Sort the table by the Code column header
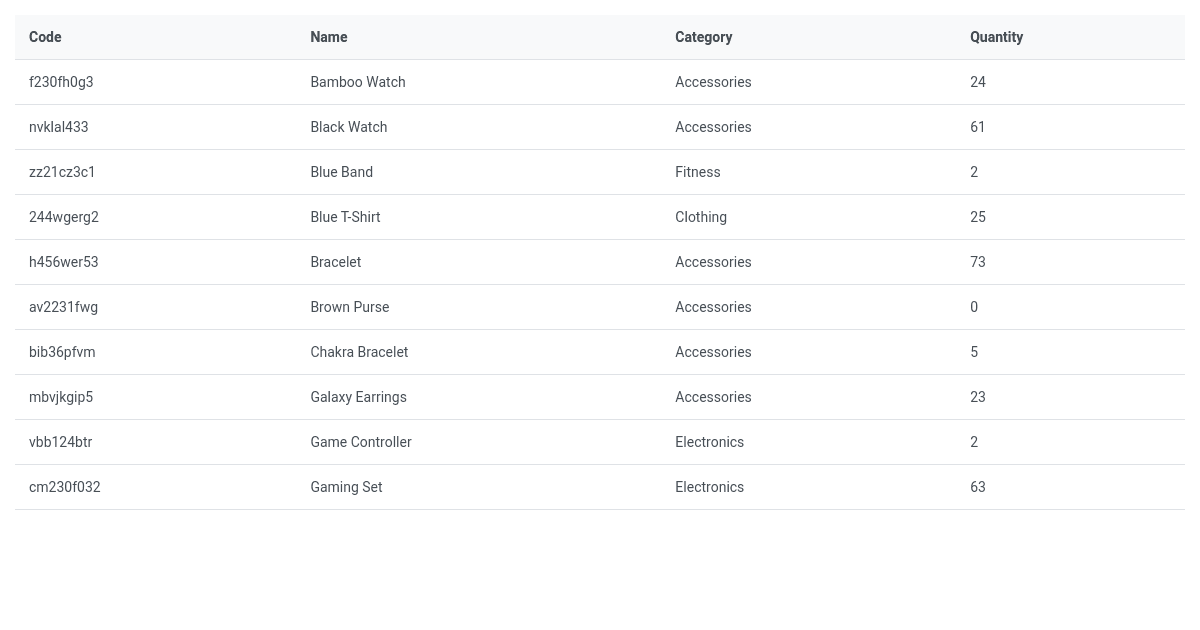This screenshot has width=1200, height=630. click(x=45, y=37)
